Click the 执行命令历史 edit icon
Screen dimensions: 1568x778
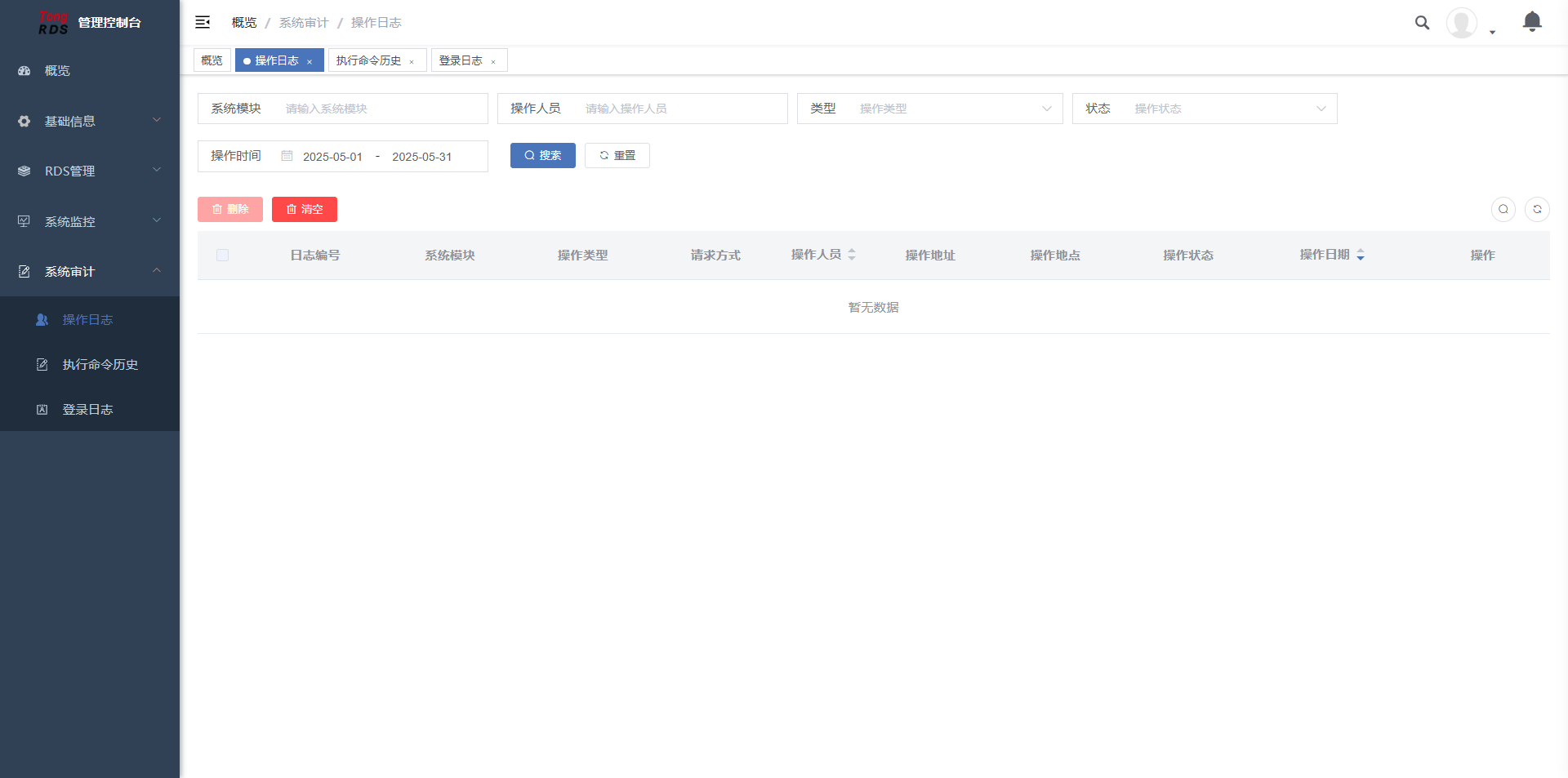(42, 365)
